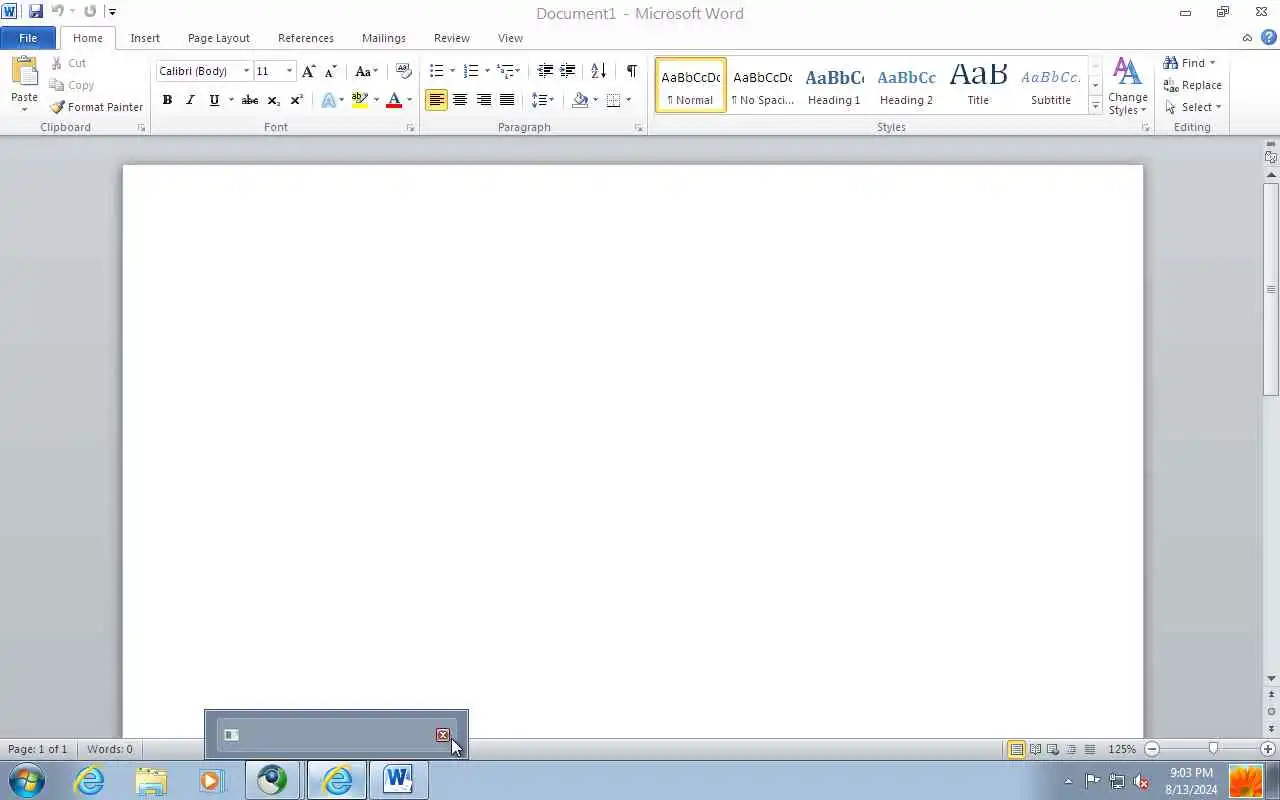Toggle Italic formatting
The image size is (1280, 800).
(x=190, y=100)
